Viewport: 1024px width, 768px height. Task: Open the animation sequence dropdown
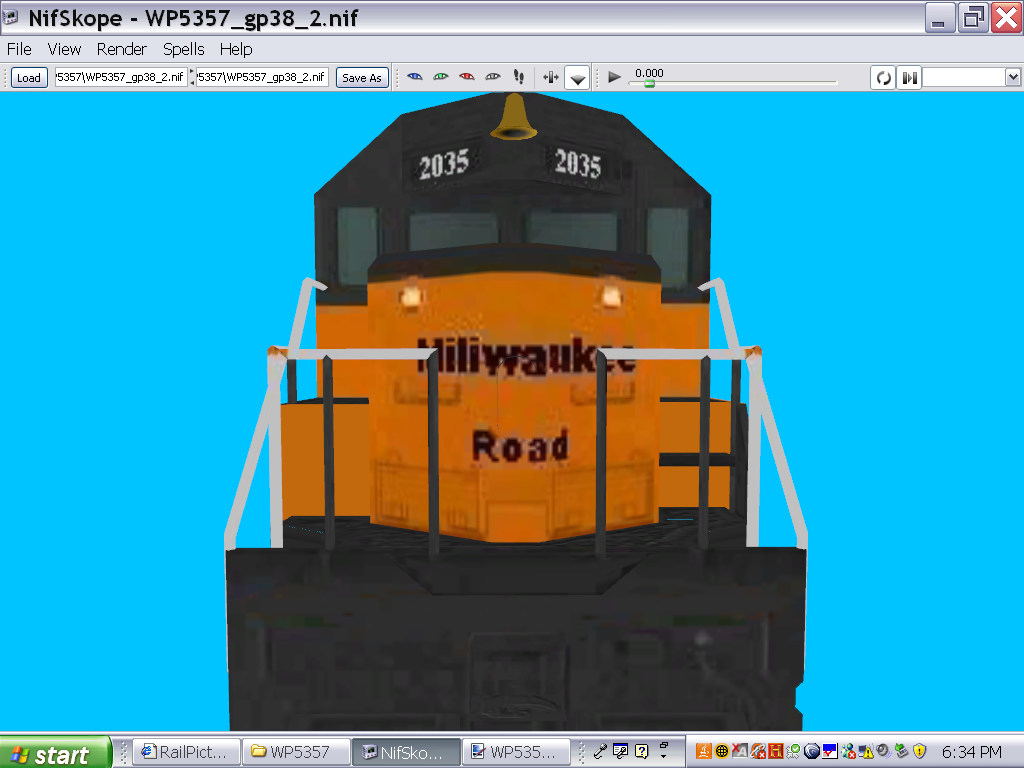coord(1012,78)
